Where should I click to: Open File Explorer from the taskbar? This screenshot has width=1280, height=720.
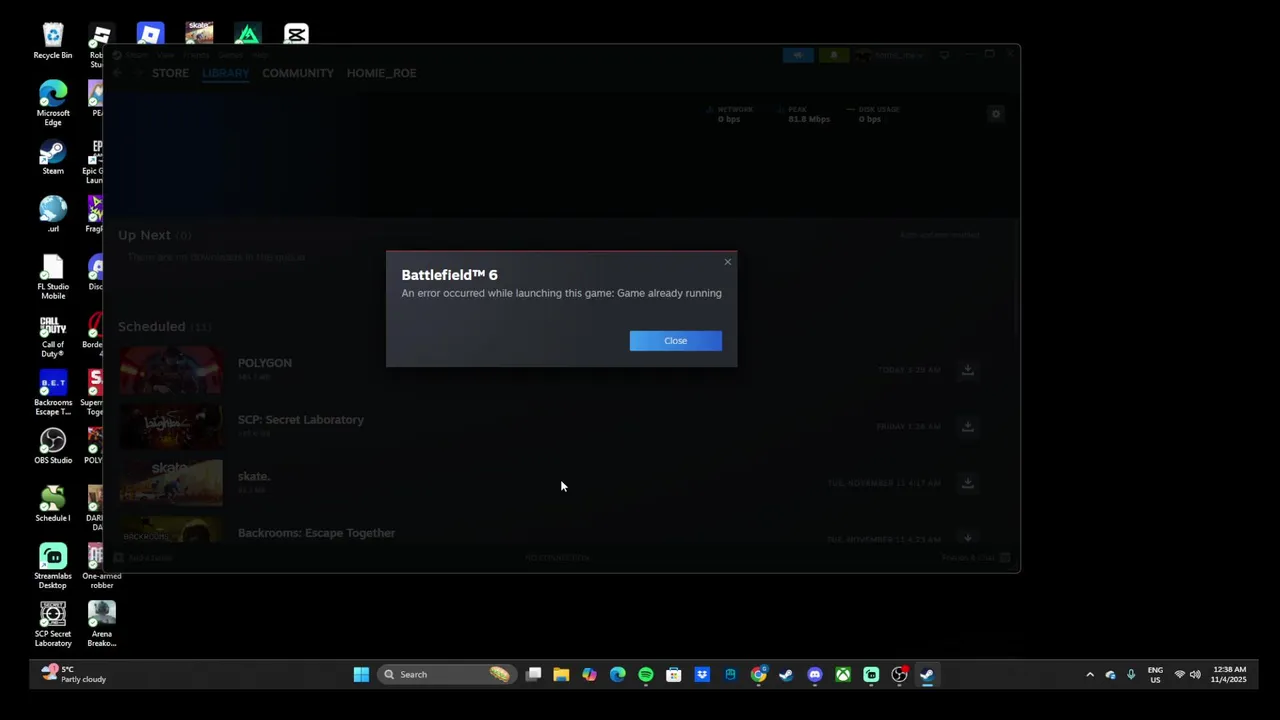tap(561, 675)
